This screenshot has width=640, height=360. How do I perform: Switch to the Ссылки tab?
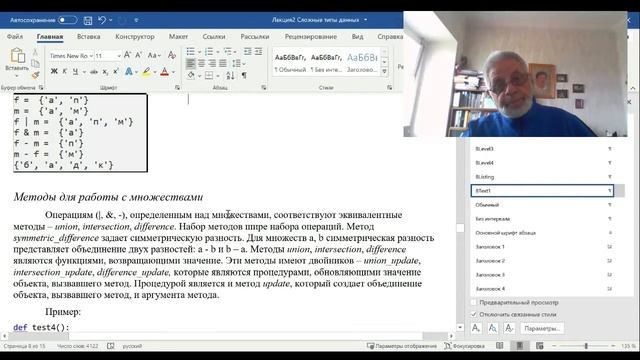214,36
